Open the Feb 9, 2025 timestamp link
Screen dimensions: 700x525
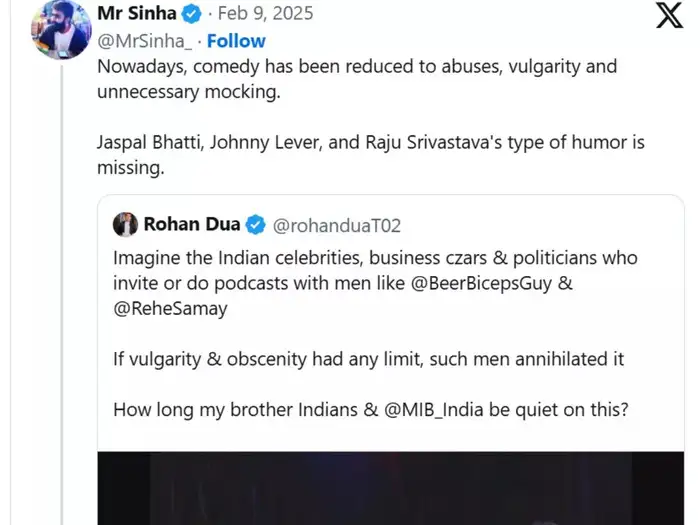coord(265,14)
